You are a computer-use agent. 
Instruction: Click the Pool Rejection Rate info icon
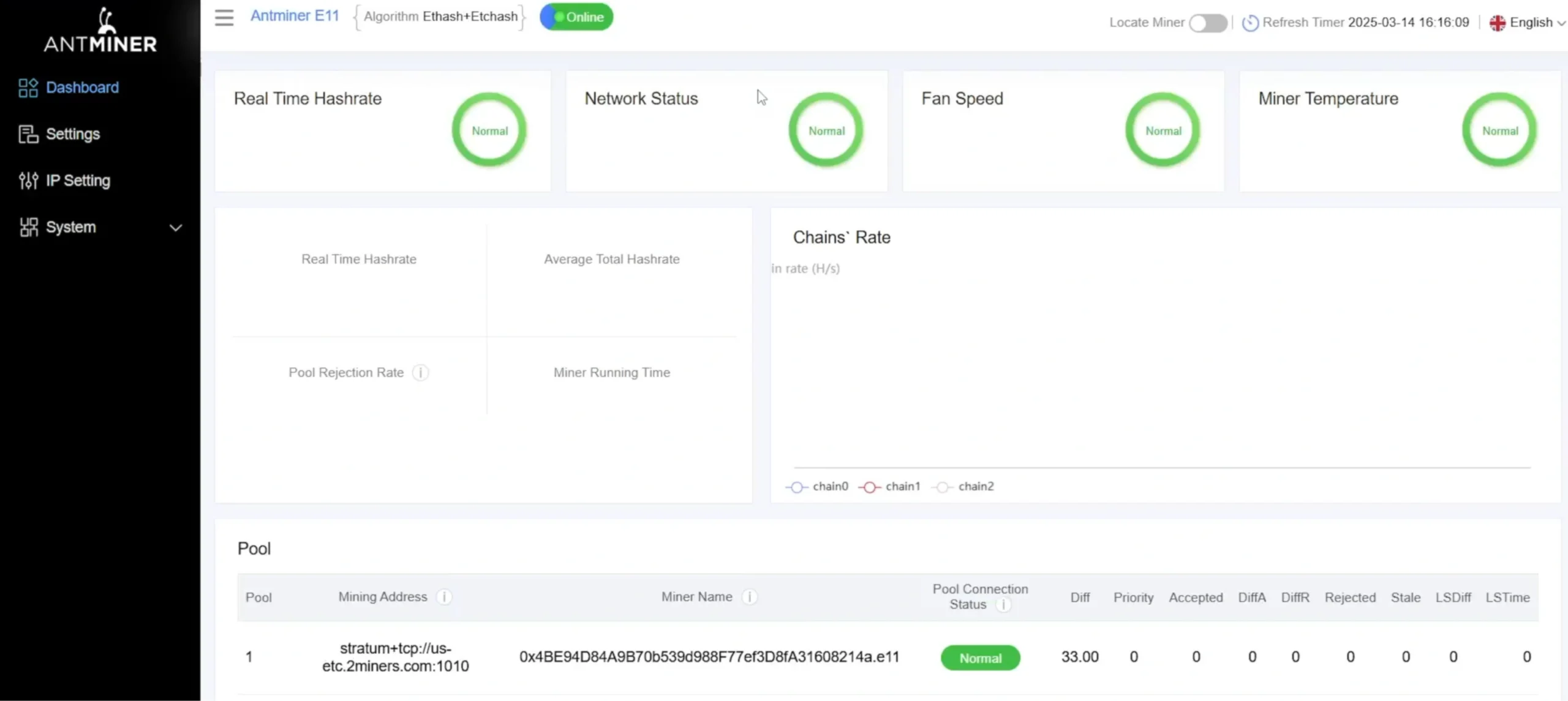click(420, 373)
